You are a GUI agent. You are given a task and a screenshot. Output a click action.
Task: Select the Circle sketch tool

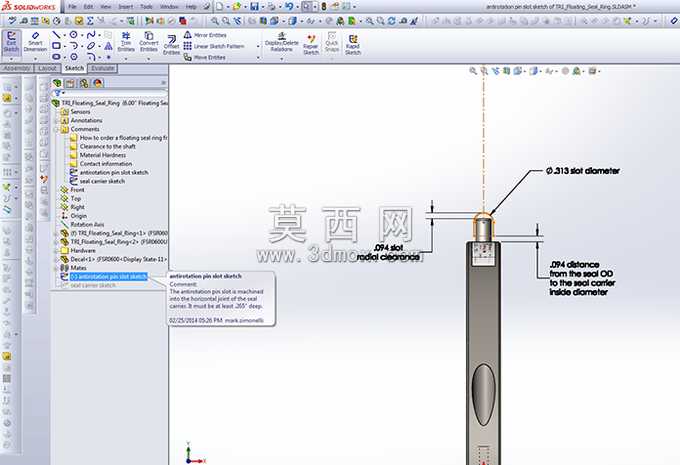pyautogui.click(x=74, y=35)
